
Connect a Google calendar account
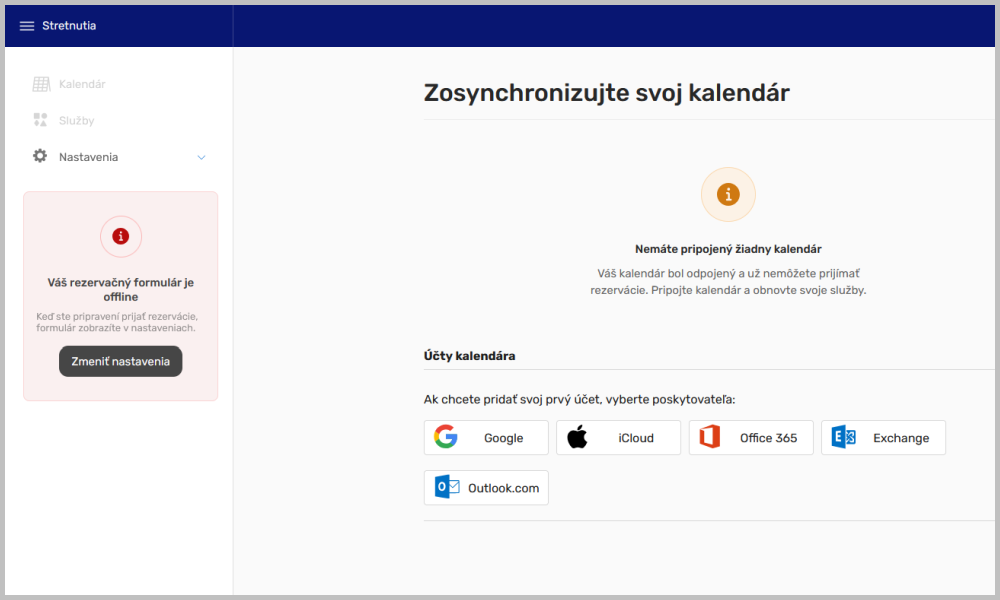pos(486,437)
